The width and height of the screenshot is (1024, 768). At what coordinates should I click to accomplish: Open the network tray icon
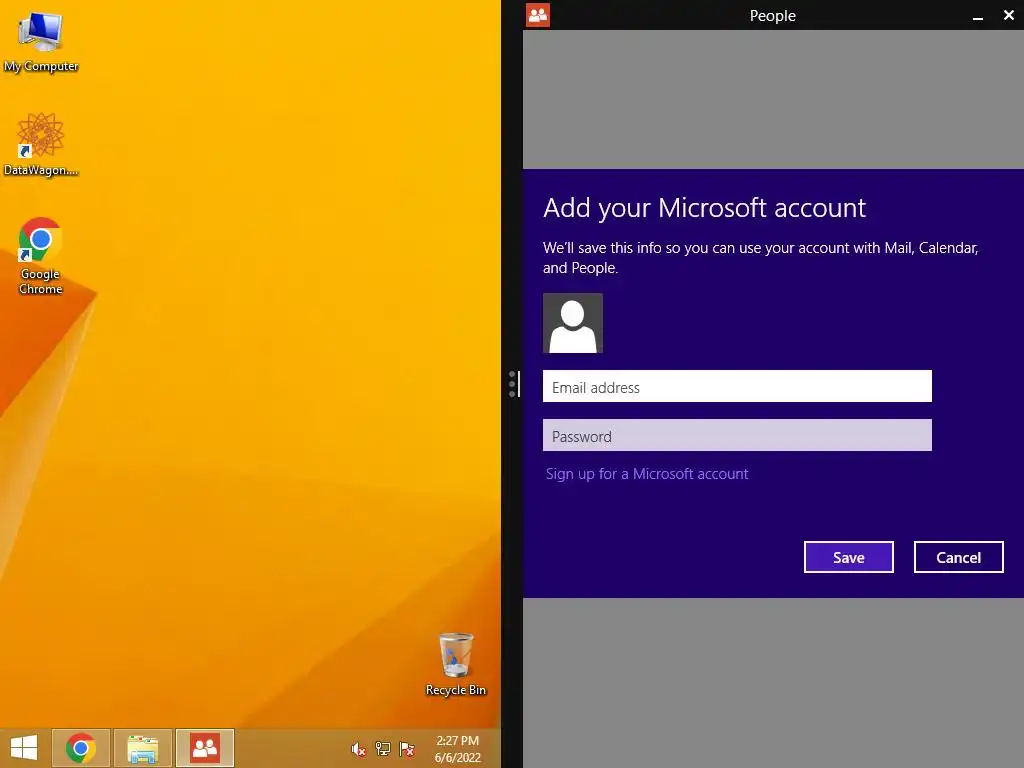click(383, 748)
